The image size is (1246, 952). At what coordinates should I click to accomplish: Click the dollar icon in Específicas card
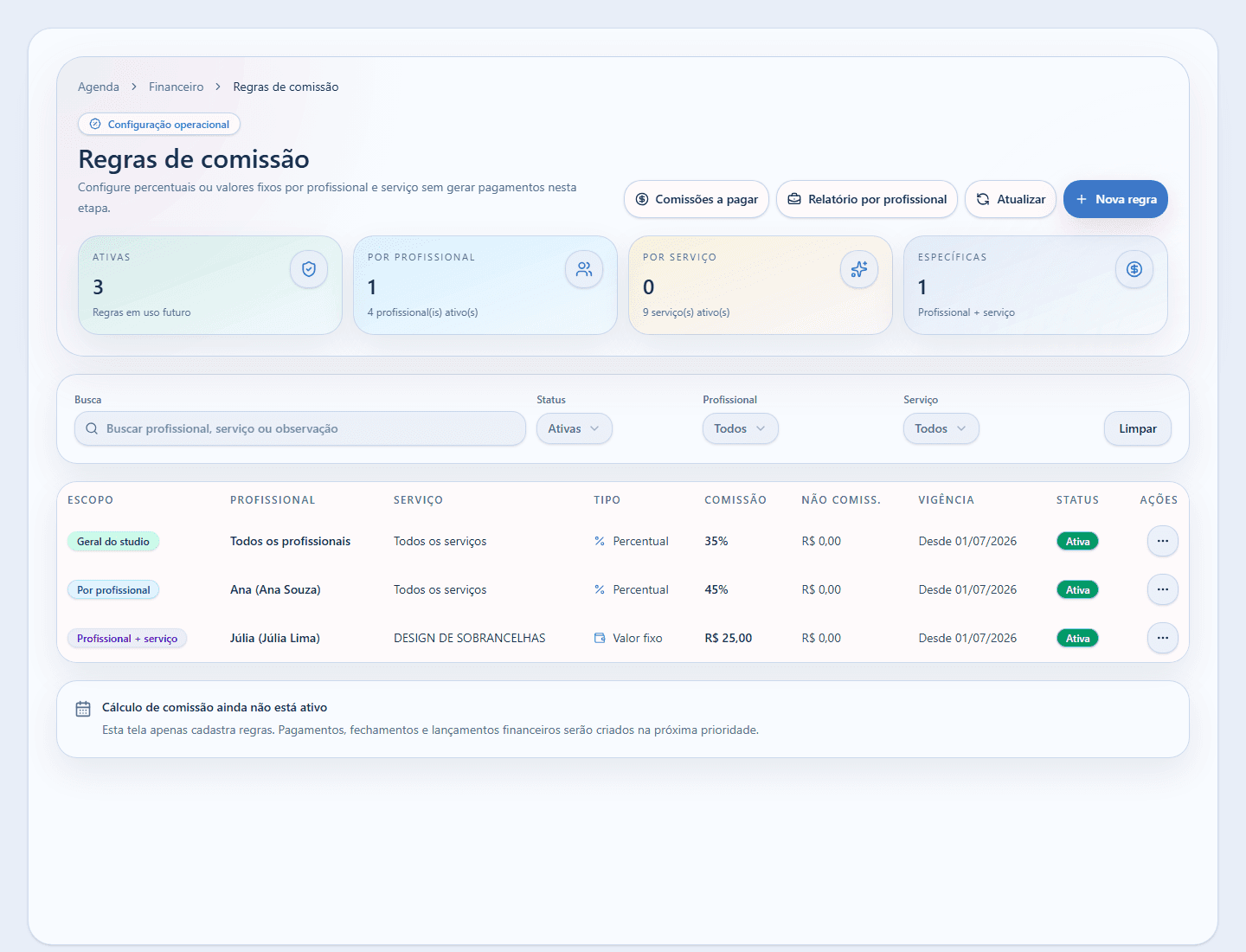tap(1134, 269)
